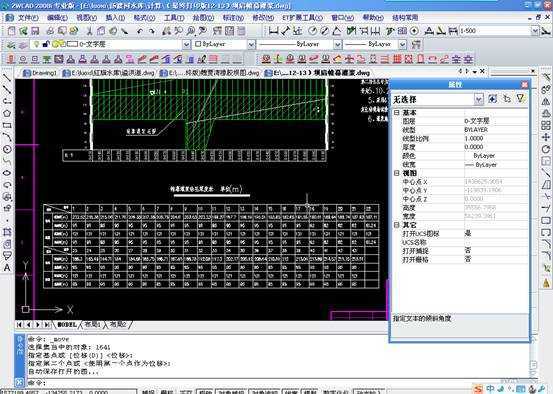
Task: Click the Move tool in the right toolbar
Action: pos(546,137)
